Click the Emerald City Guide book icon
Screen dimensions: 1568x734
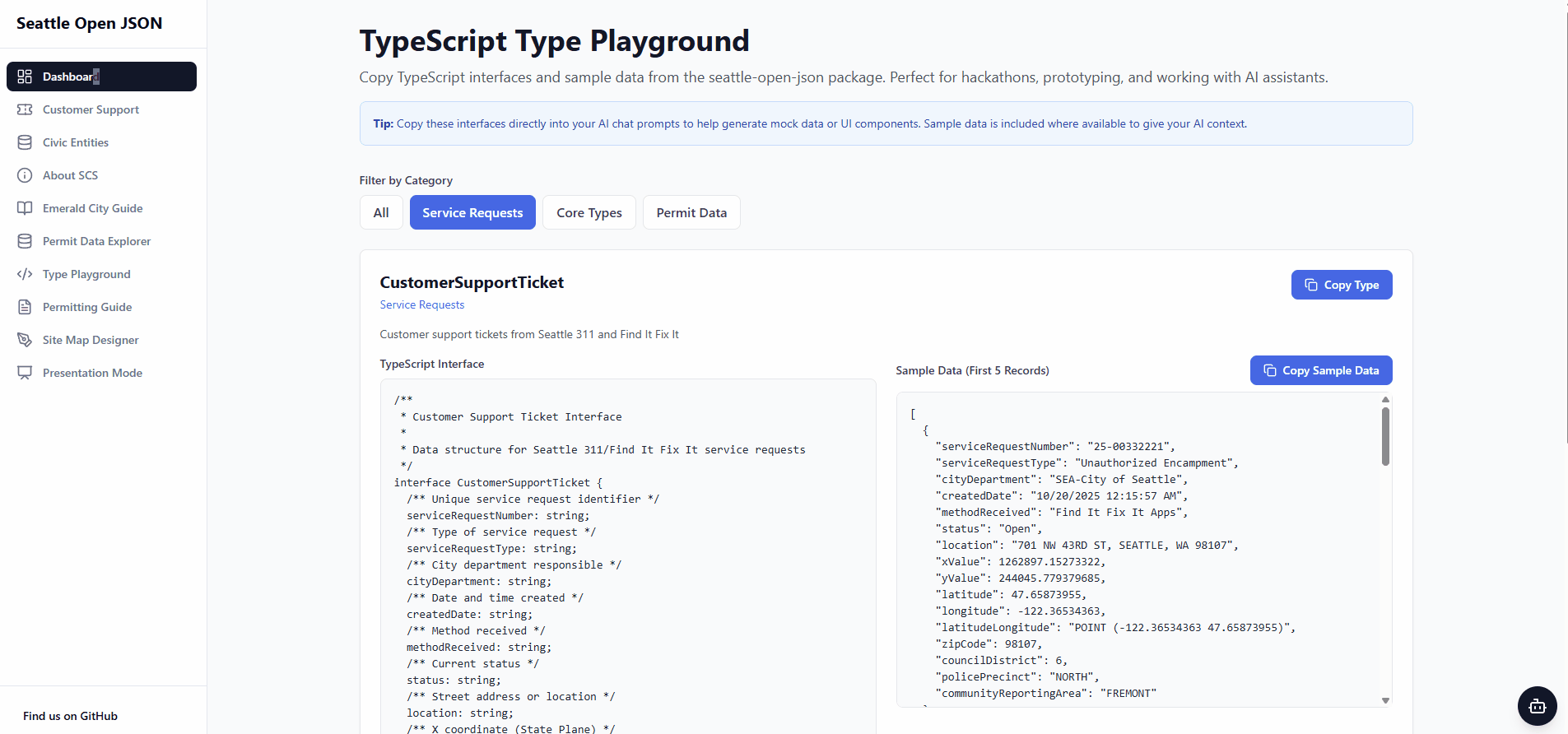click(x=25, y=208)
